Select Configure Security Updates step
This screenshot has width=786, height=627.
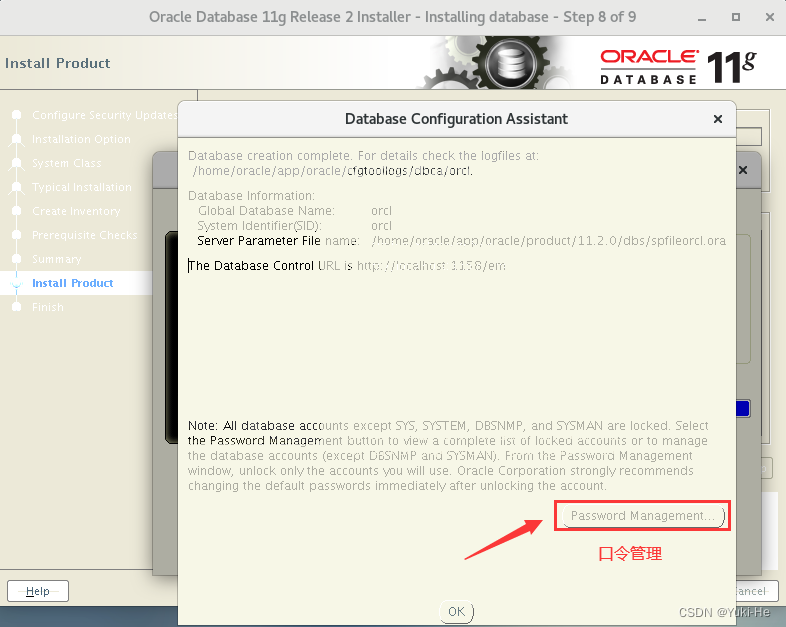104,115
